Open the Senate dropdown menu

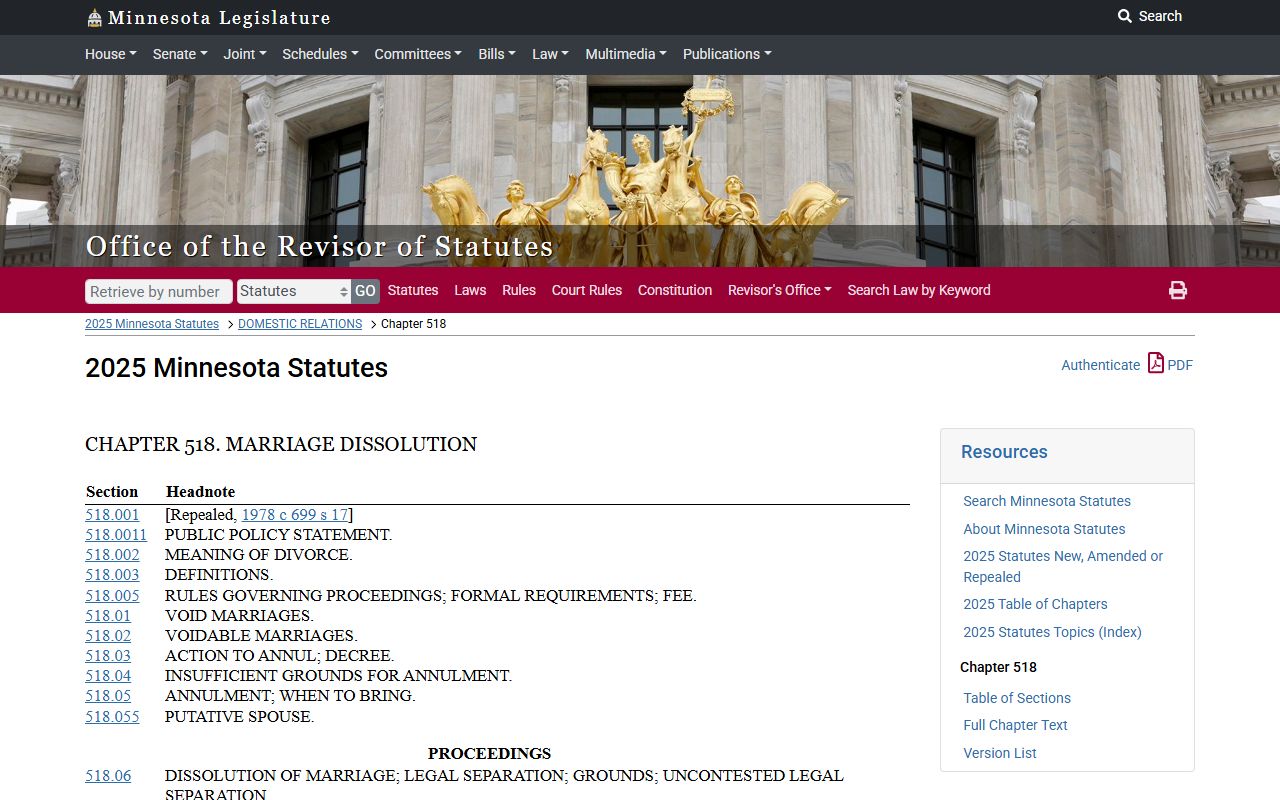tap(180, 54)
